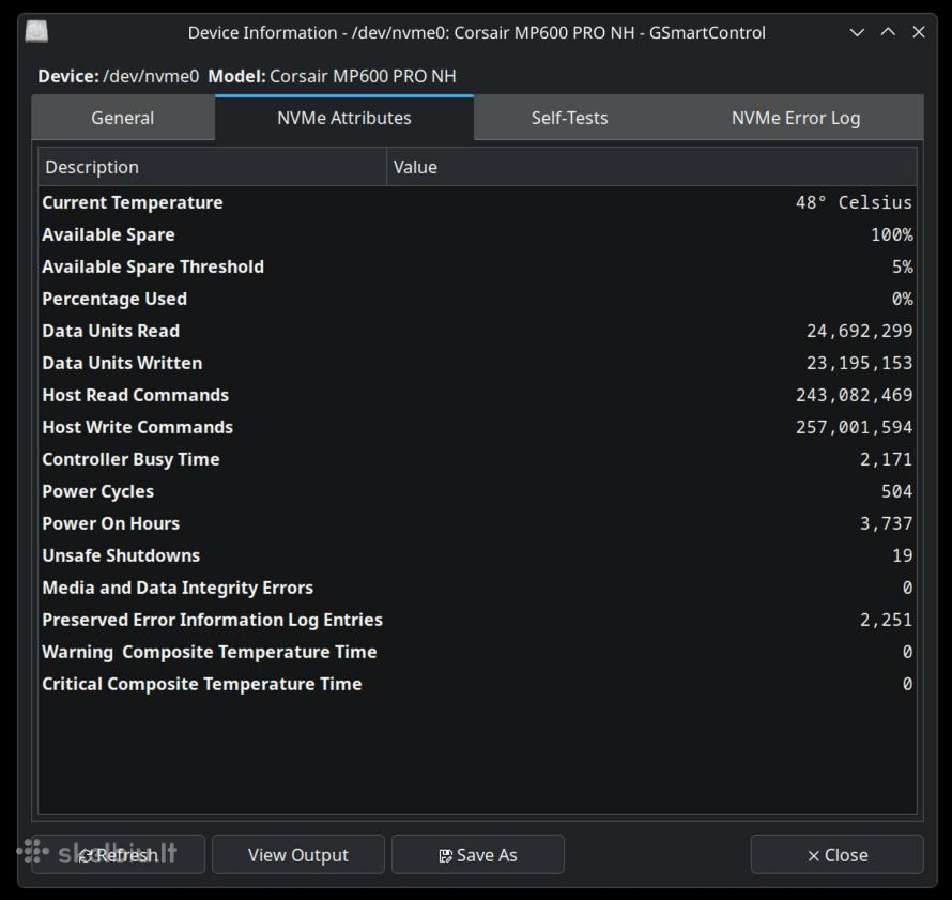Select the Available Spare Threshold row

477,267
